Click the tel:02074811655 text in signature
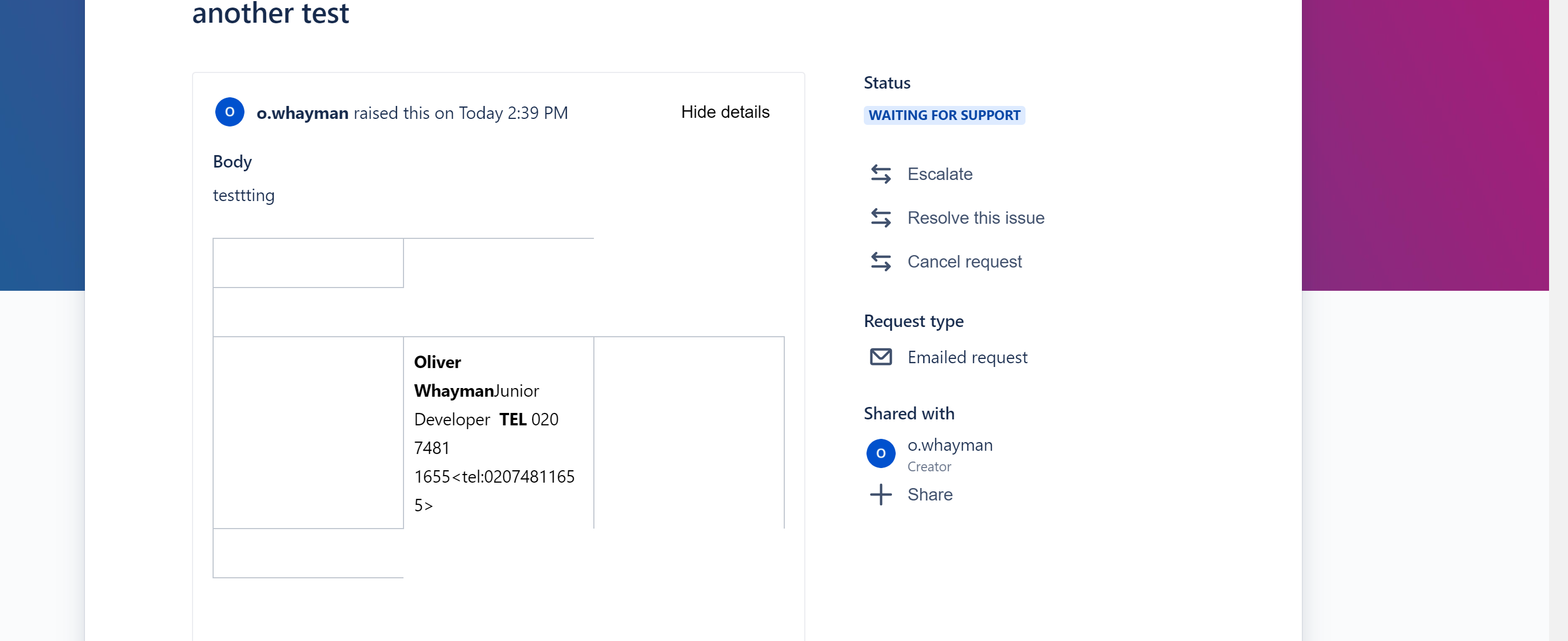The height and width of the screenshot is (641, 1568). (x=494, y=490)
